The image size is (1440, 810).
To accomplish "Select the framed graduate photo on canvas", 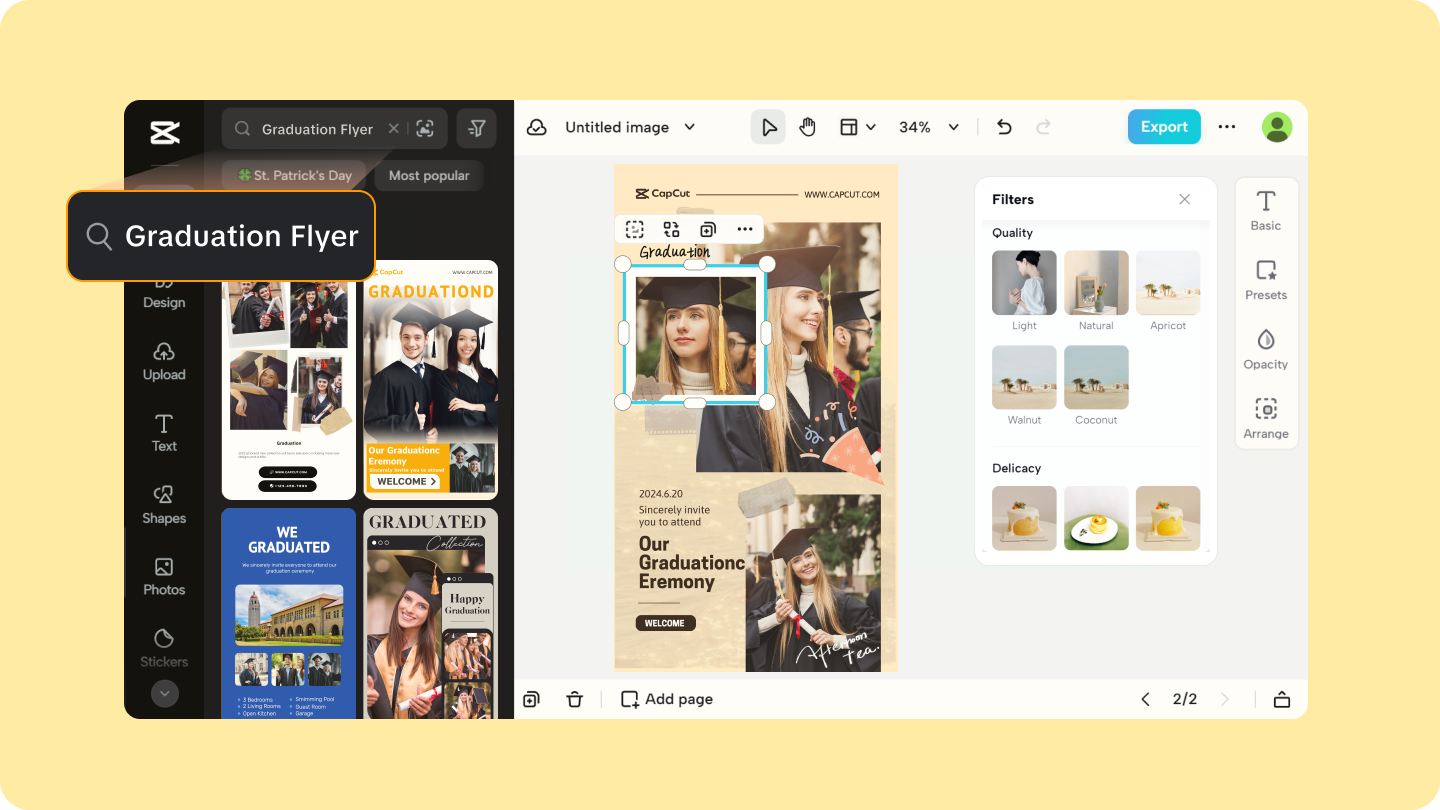I will (695, 334).
